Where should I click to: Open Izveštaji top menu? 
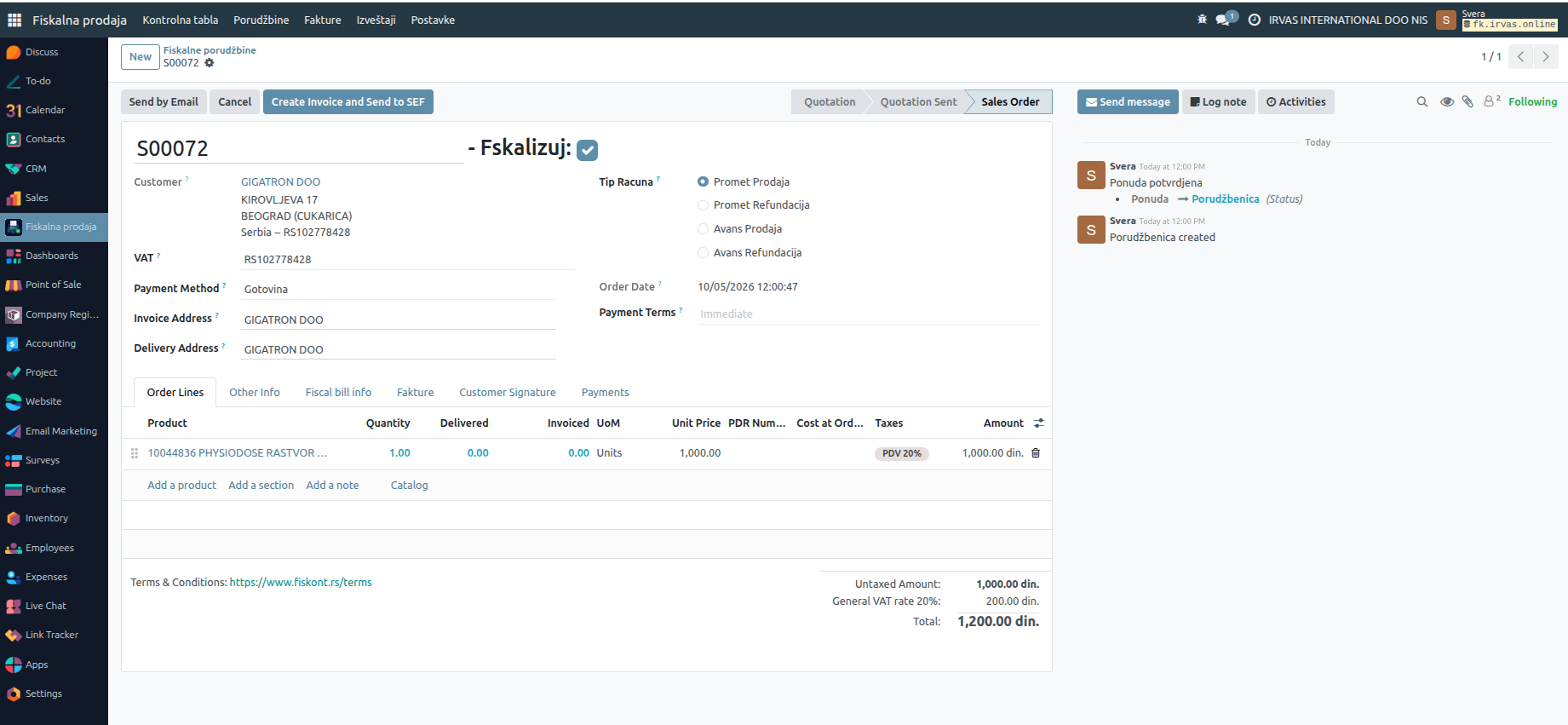pyautogui.click(x=376, y=20)
